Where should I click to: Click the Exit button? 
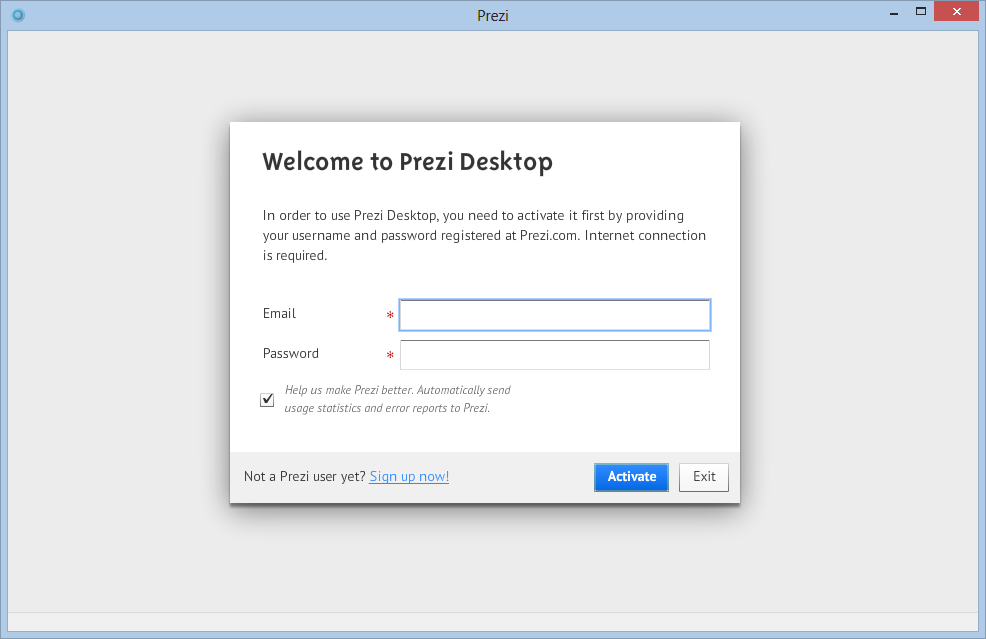click(x=704, y=477)
